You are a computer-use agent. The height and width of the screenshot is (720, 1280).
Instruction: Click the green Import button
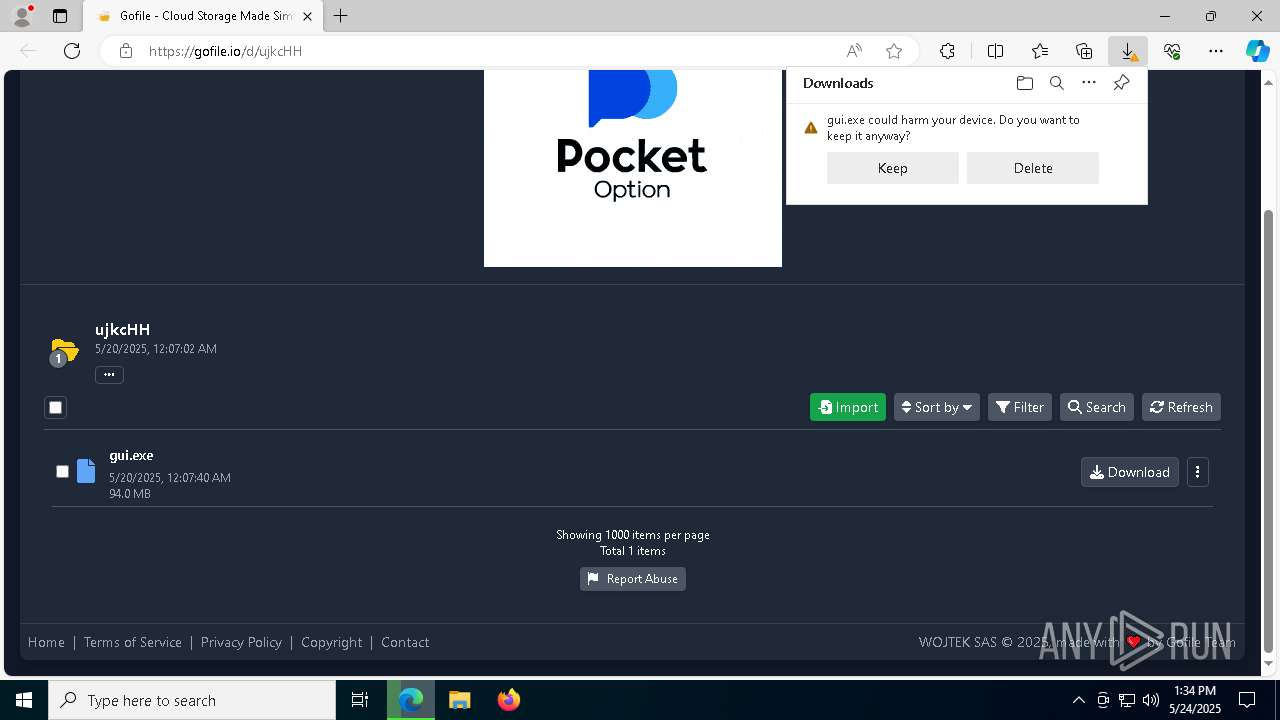click(x=848, y=407)
